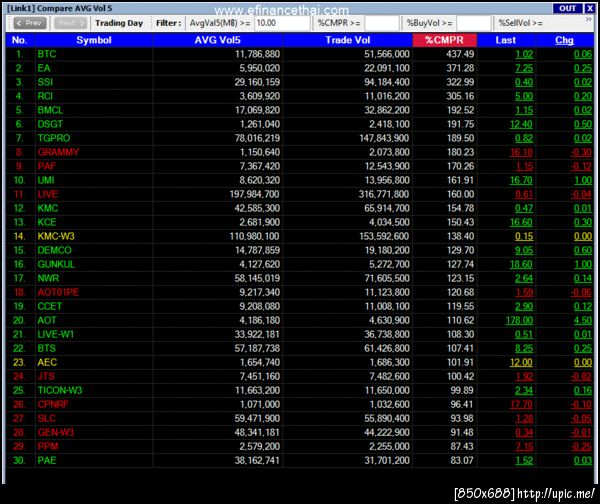Select the RCI symbol
The height and width of the screenshot is (504, 600).
[45, 96]
